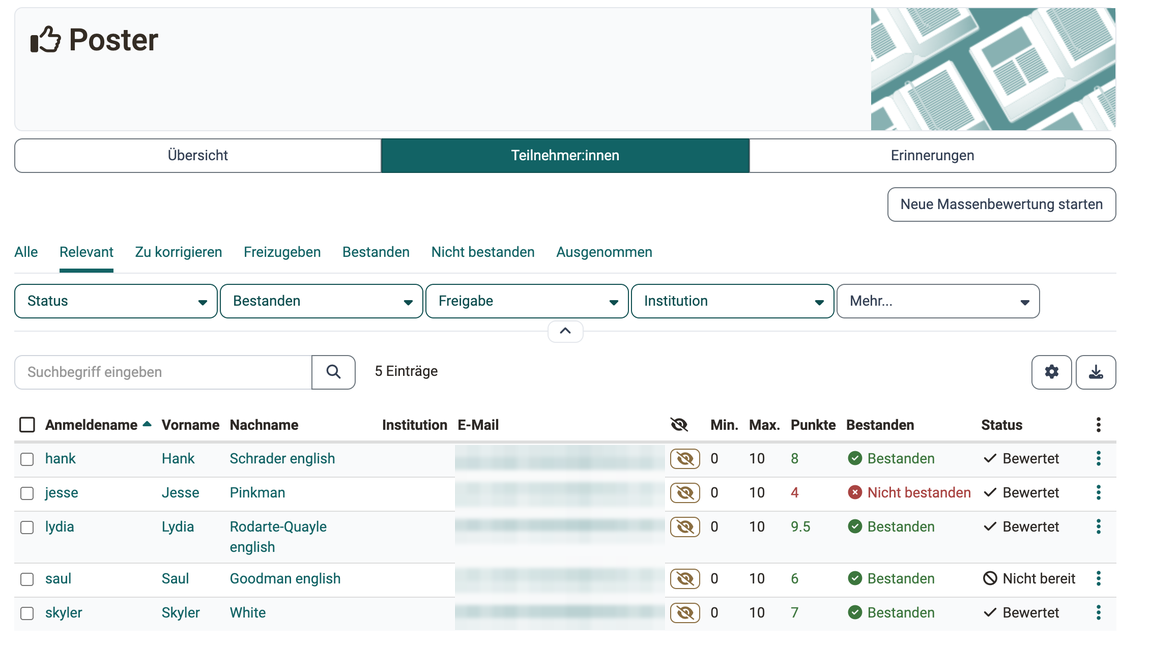Show Alle participants filter tab
This screenshot has height=645, width=1150.
point(26,252)
